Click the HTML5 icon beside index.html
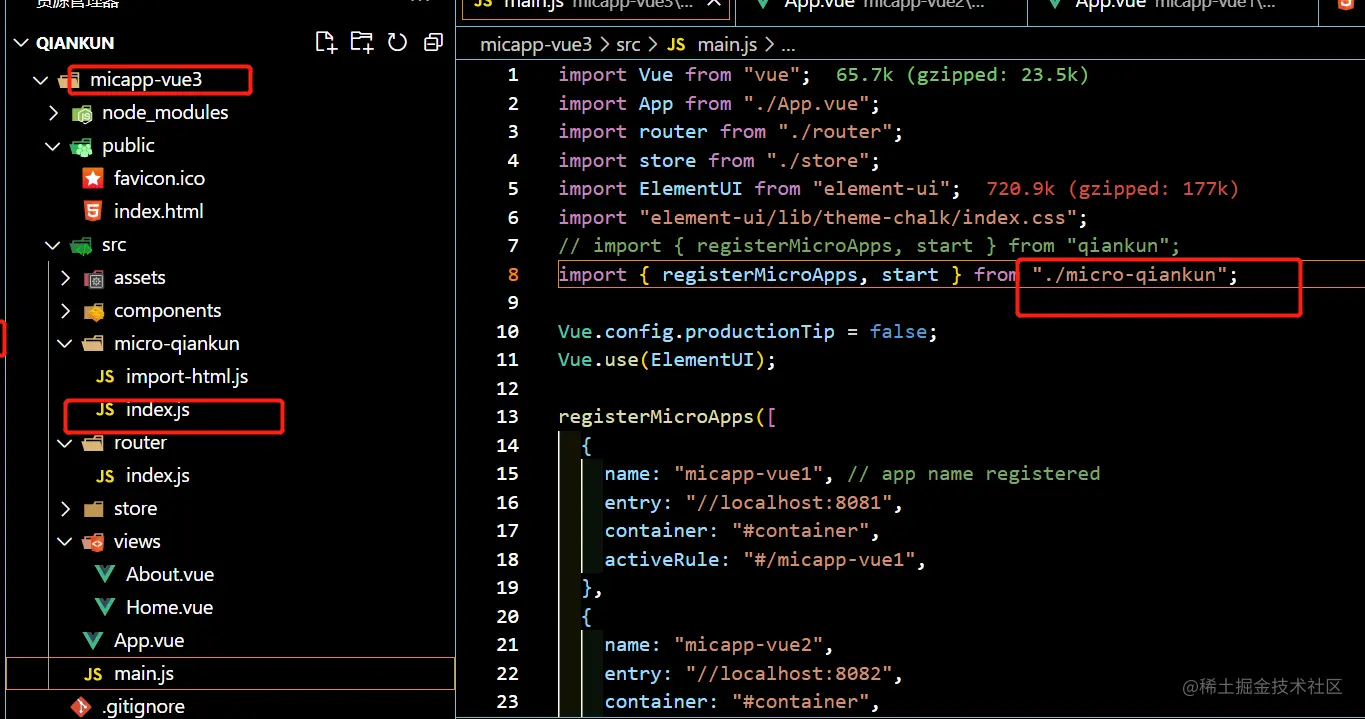This screenshot has height=719, width=1365. pos(93,212)
